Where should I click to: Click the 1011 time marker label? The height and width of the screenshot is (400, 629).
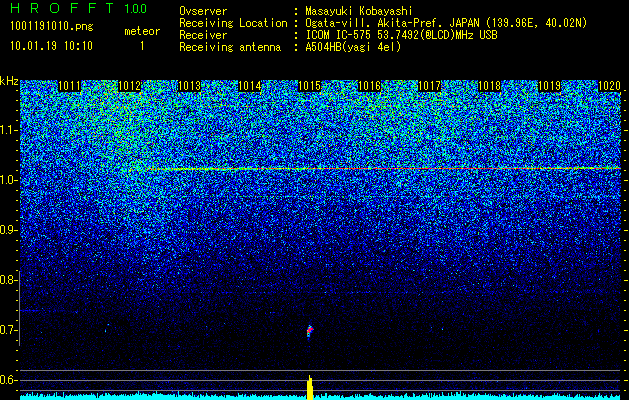pyautogui.click(x=69, y=86)
